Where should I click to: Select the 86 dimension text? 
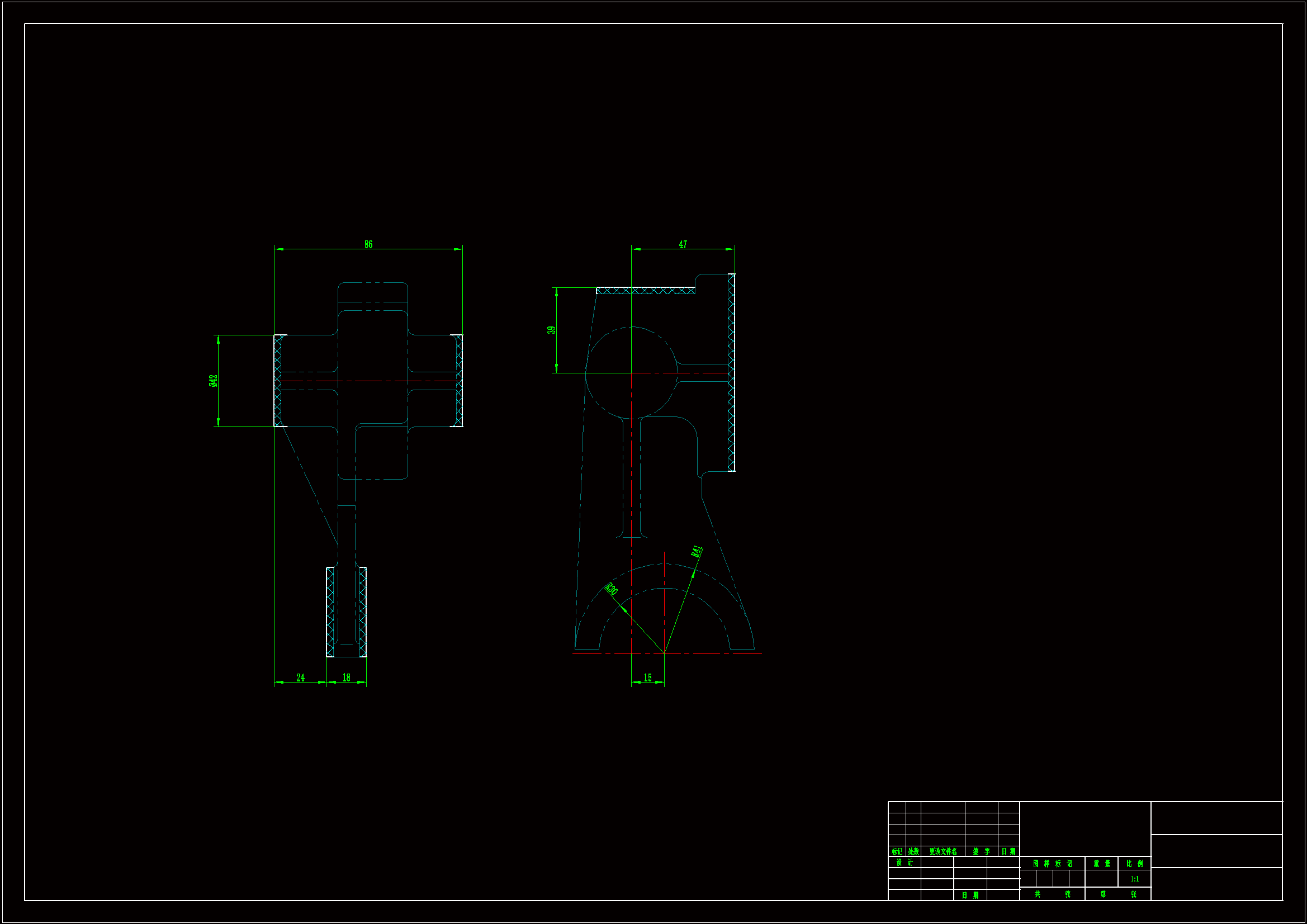(x=368, y=244)
